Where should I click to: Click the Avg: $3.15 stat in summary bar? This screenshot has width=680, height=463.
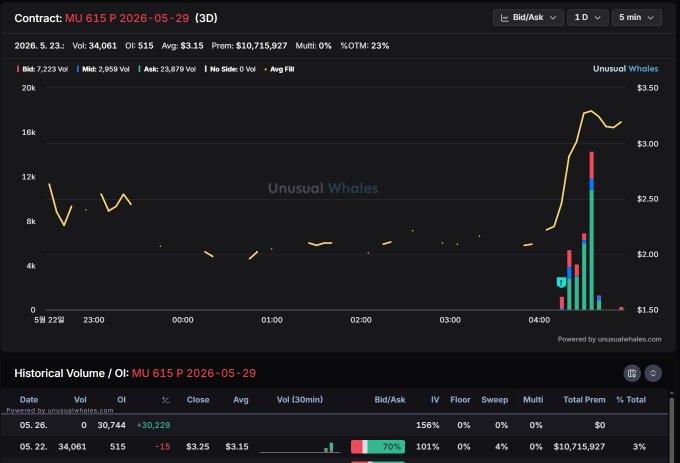[x=183, y=46]
